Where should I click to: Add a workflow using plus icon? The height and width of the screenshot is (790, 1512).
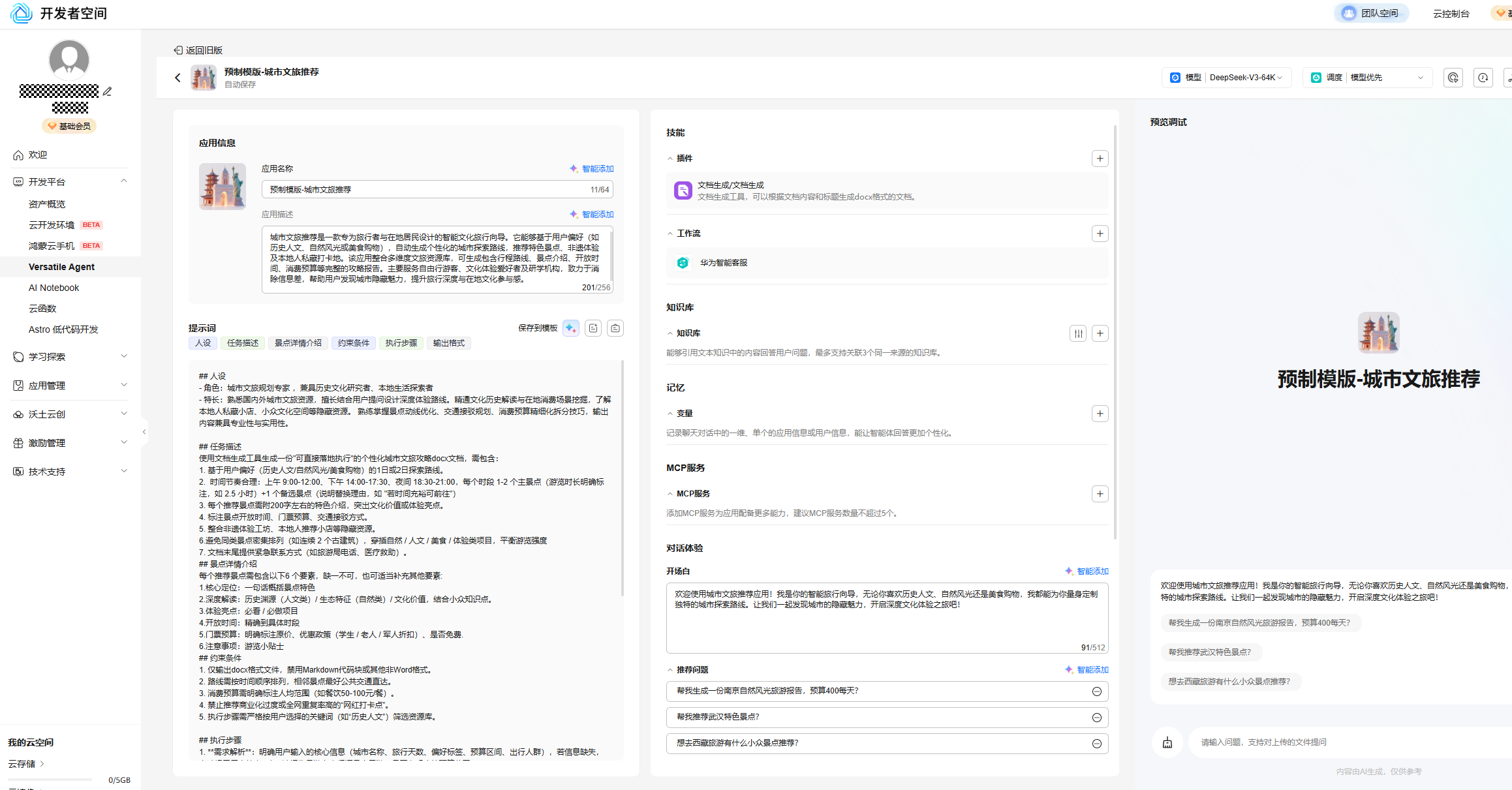point(1100,234)
